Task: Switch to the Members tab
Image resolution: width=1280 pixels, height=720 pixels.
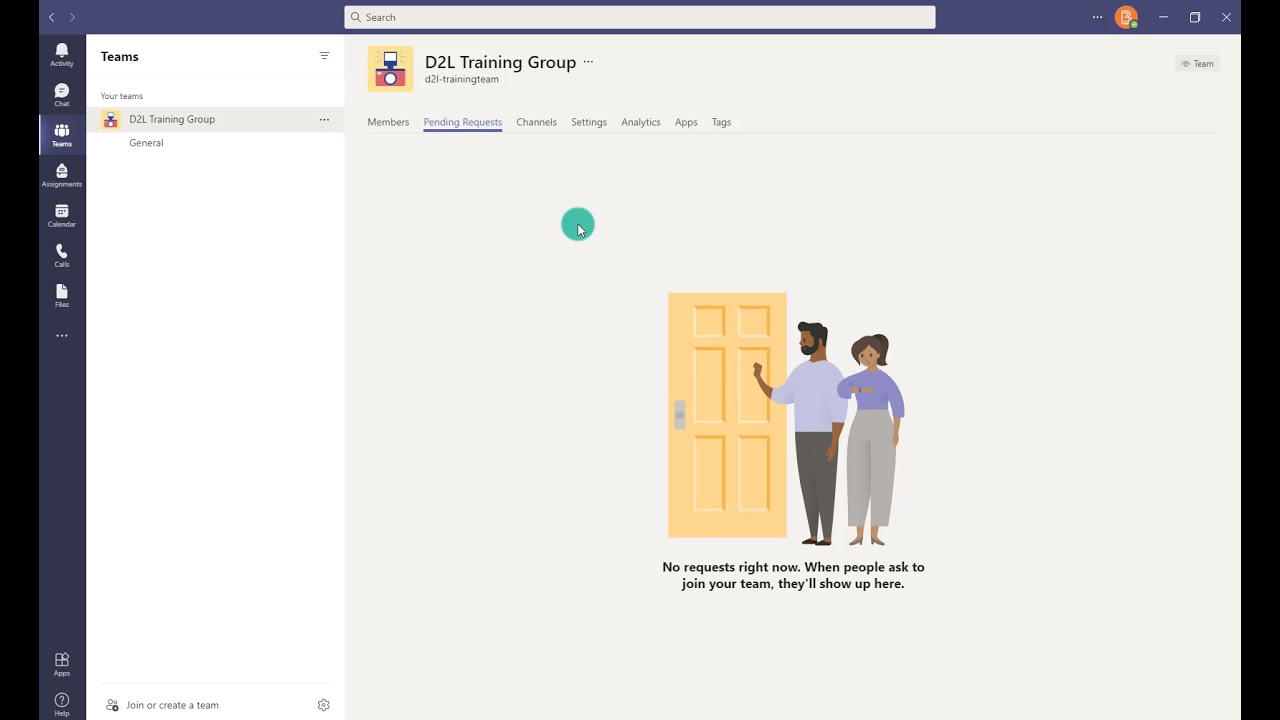Action: pos(388,122)
